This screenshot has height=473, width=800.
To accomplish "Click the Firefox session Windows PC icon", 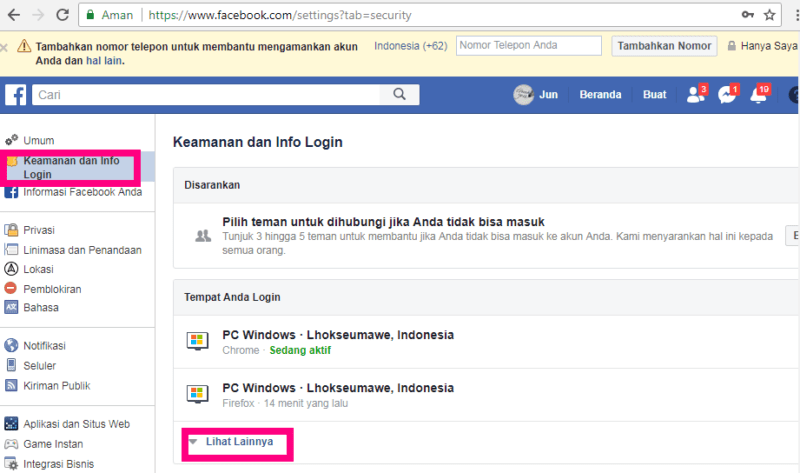I will 197,394.
